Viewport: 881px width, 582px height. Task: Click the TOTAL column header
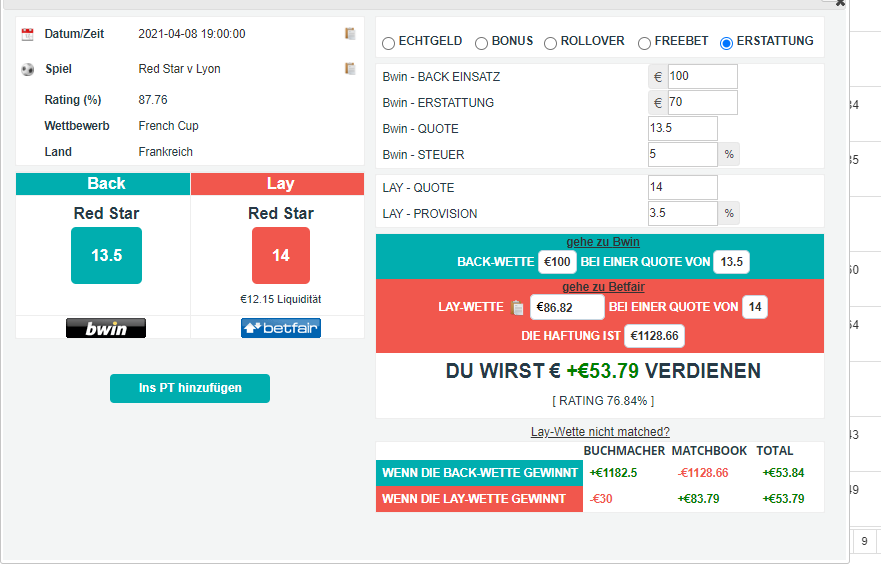775,451
